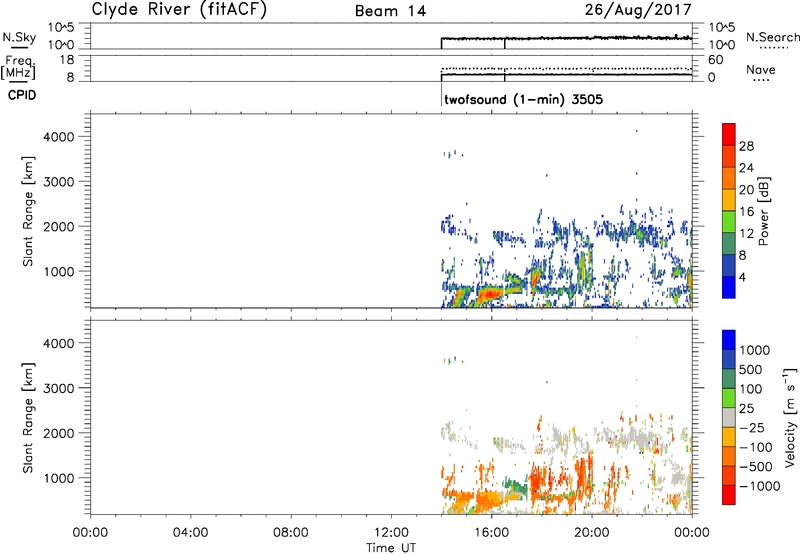The image size is (800, 554).
Task: Click the "12:00" time tick label
Action: (x=391, y=533)
